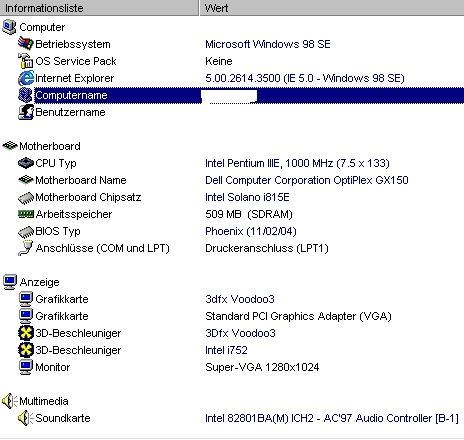Image resolution: width=464 pixels, height=440 pixels.
Task: Select the Motherboard category label
Action: 50,146
